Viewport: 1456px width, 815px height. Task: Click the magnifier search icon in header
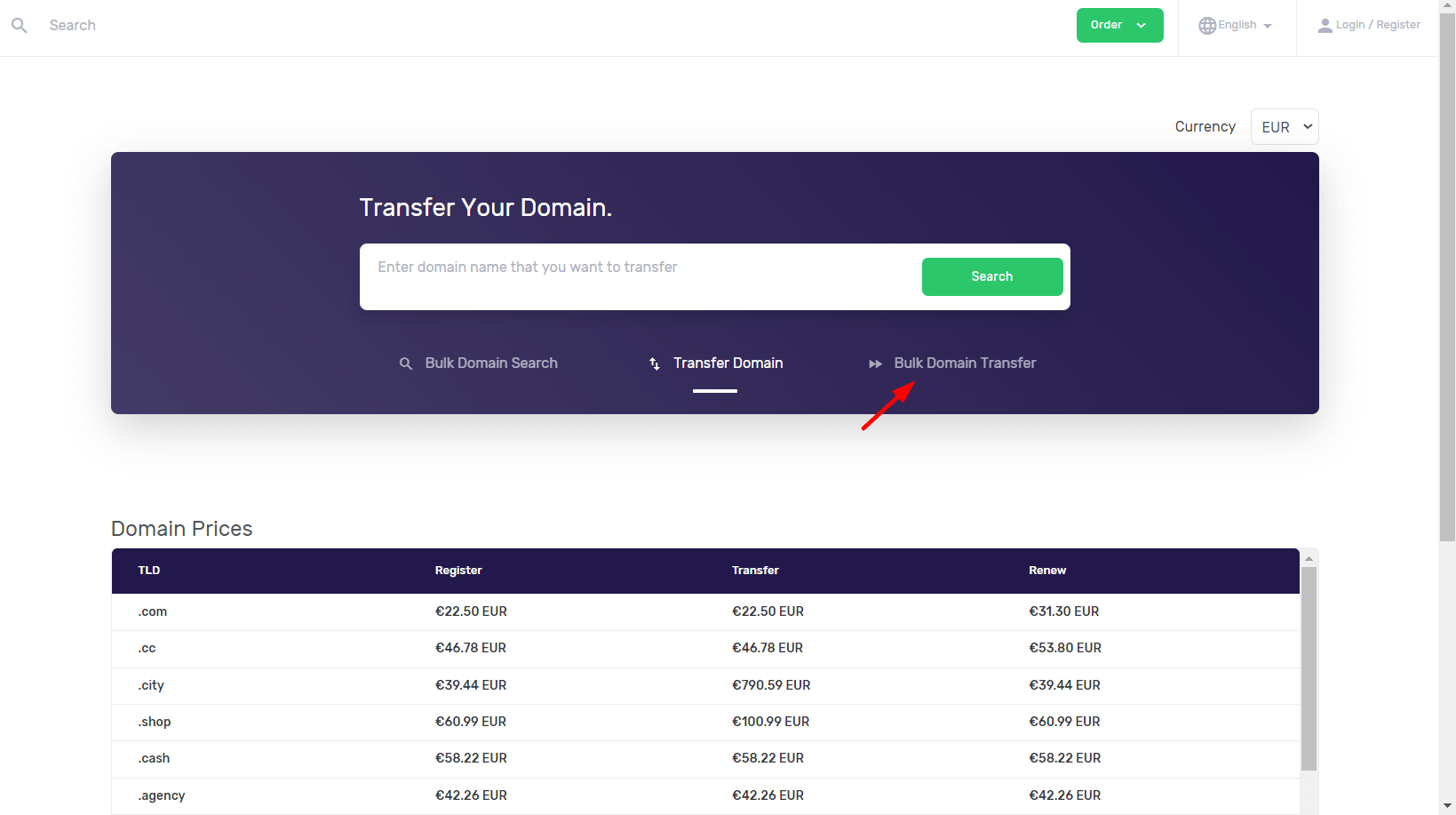[x=19, y=26]
